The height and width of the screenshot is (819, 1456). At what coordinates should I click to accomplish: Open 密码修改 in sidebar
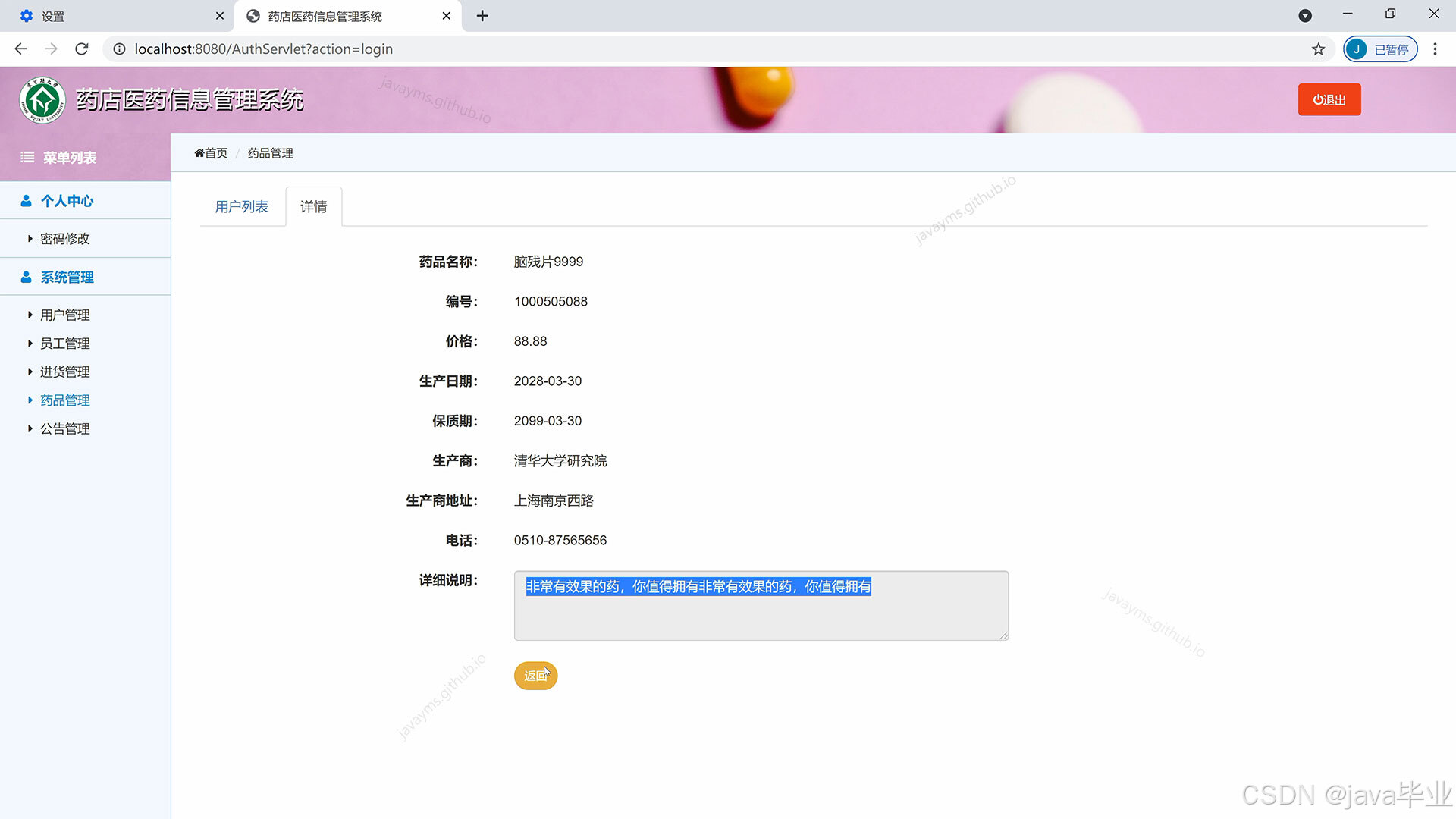point(64,239)
